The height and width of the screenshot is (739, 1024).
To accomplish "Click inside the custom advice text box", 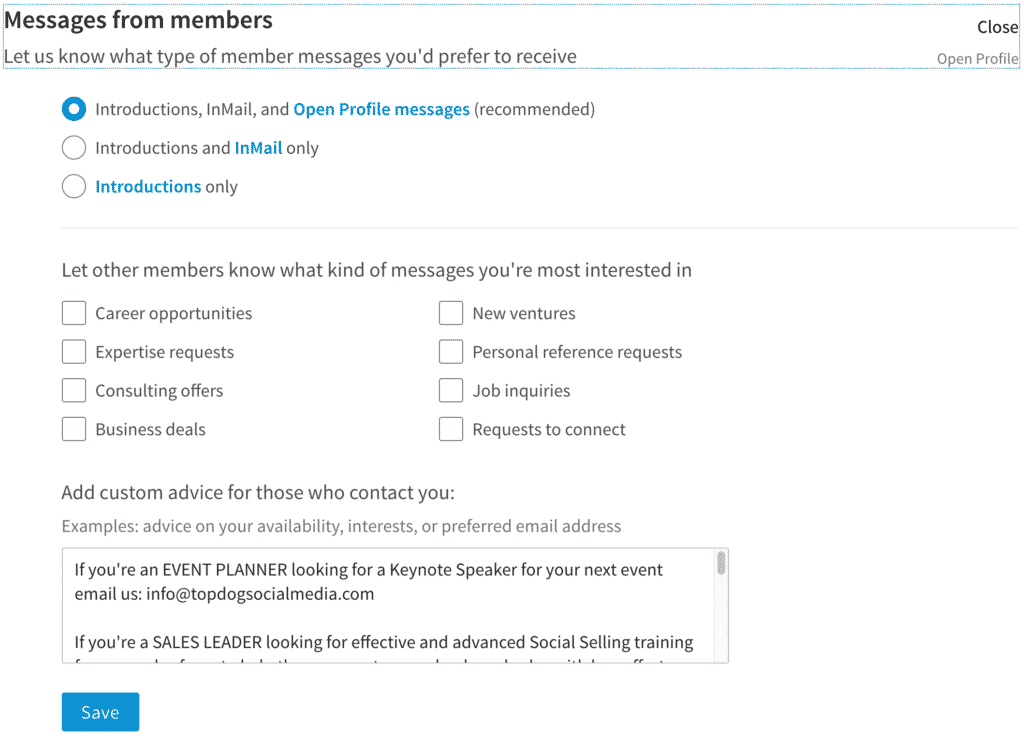I will coord(390,600).
